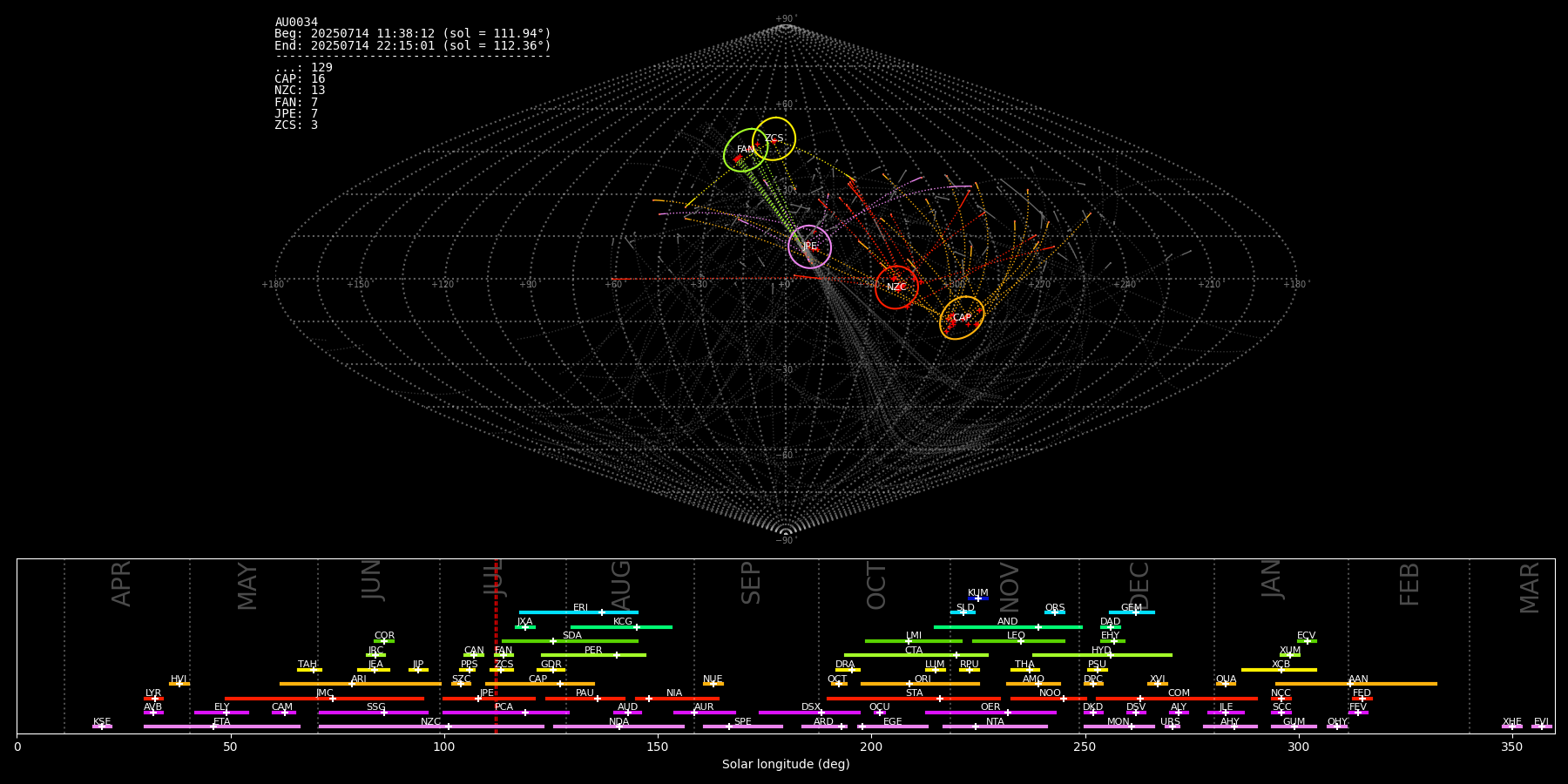The width and height of the screenshot is (1568, 784).
Task: Click the 'ZCS: 3' legend count
Action: point(296,125)
